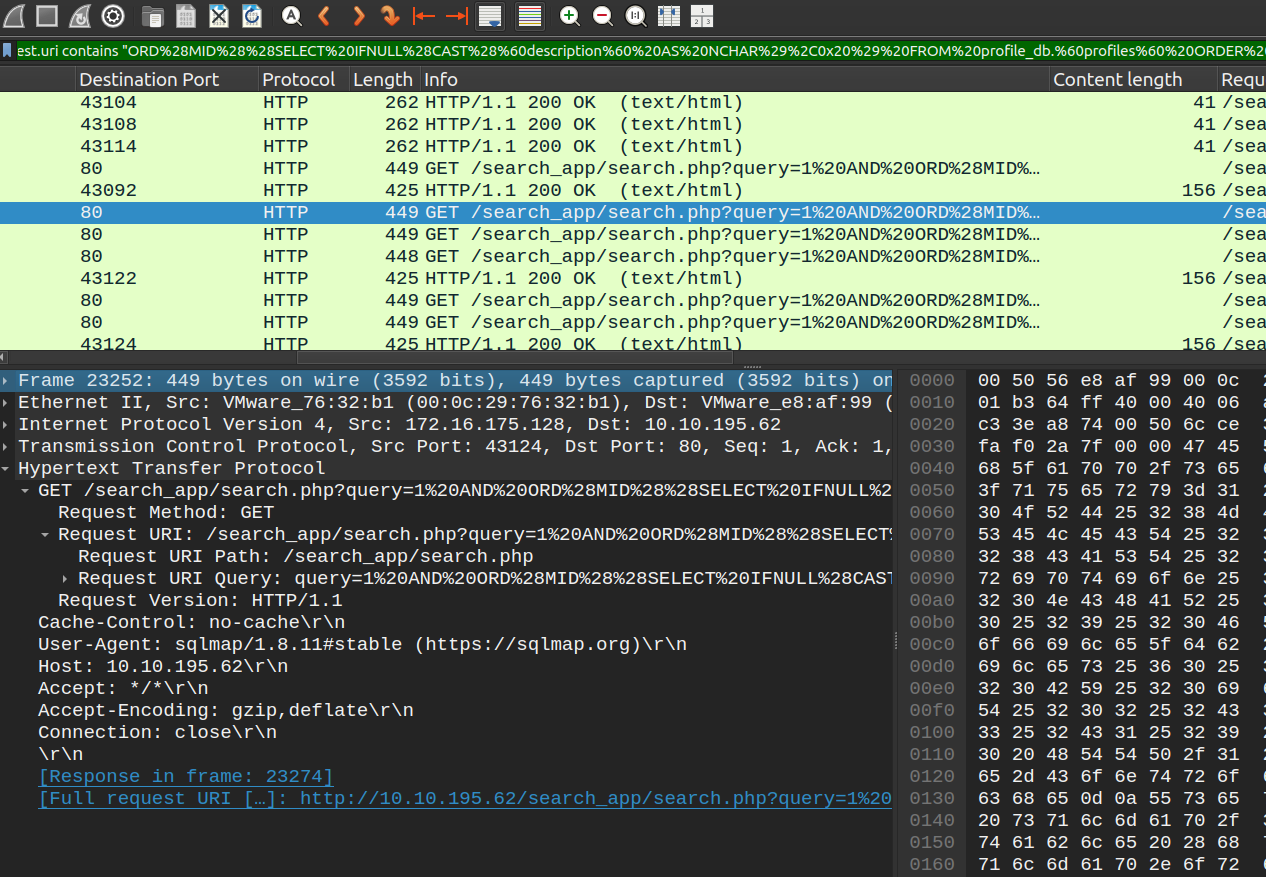Click the Stop capture square icon
This screenshot has width=1266, height=877.
(x=46, y=15)
